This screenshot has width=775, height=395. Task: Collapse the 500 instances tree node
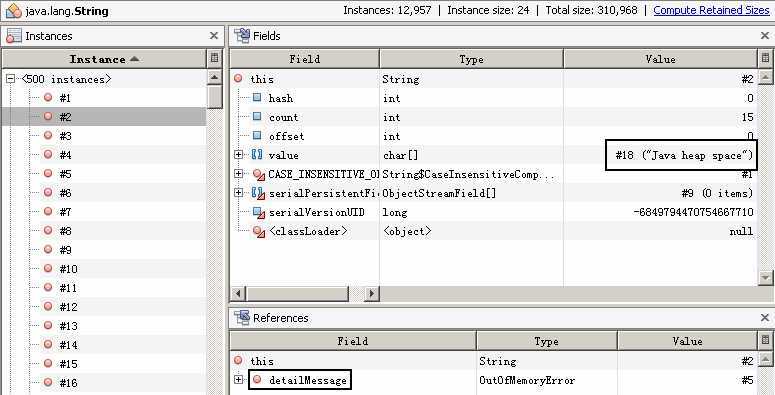point(10,79)
